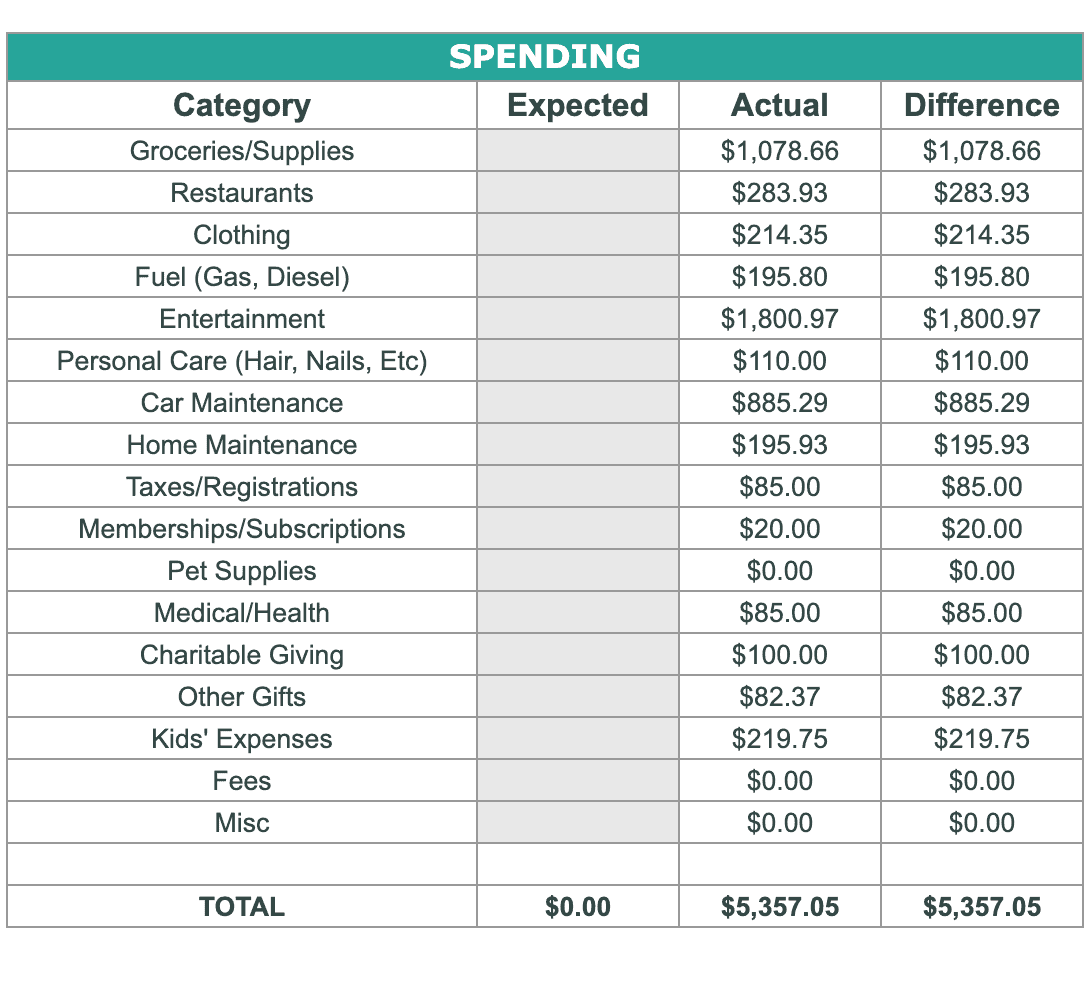Select the SPENDING header banner
This screenshot has height=988, width=1088.
click(x=545, y=57)
